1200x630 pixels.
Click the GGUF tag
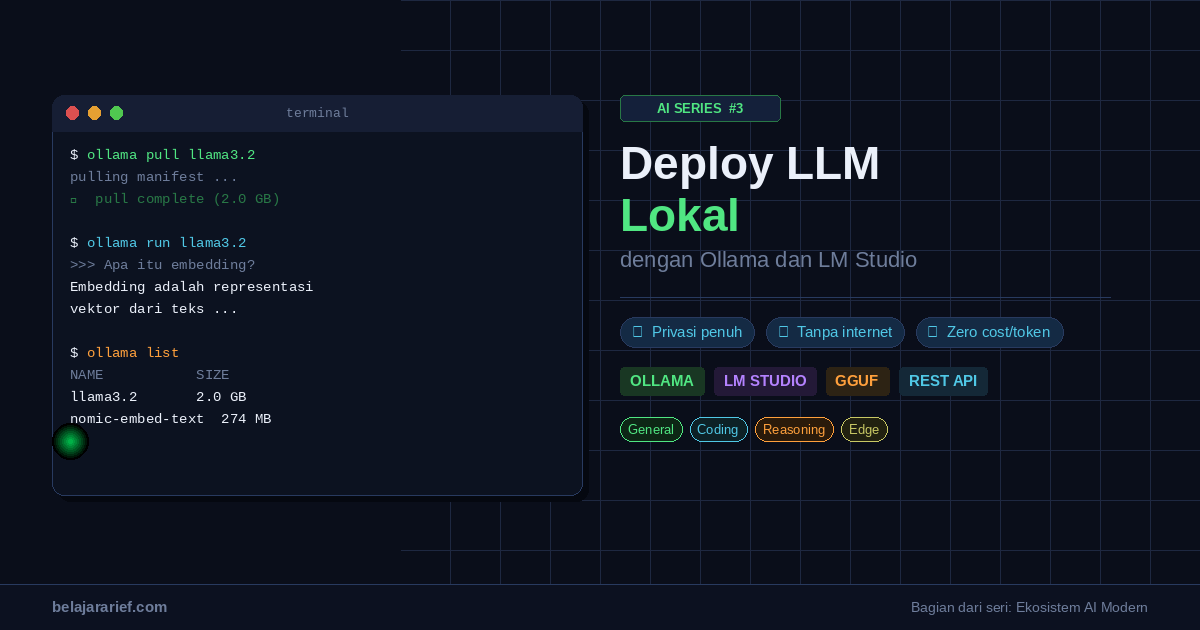tap(857, 381)
